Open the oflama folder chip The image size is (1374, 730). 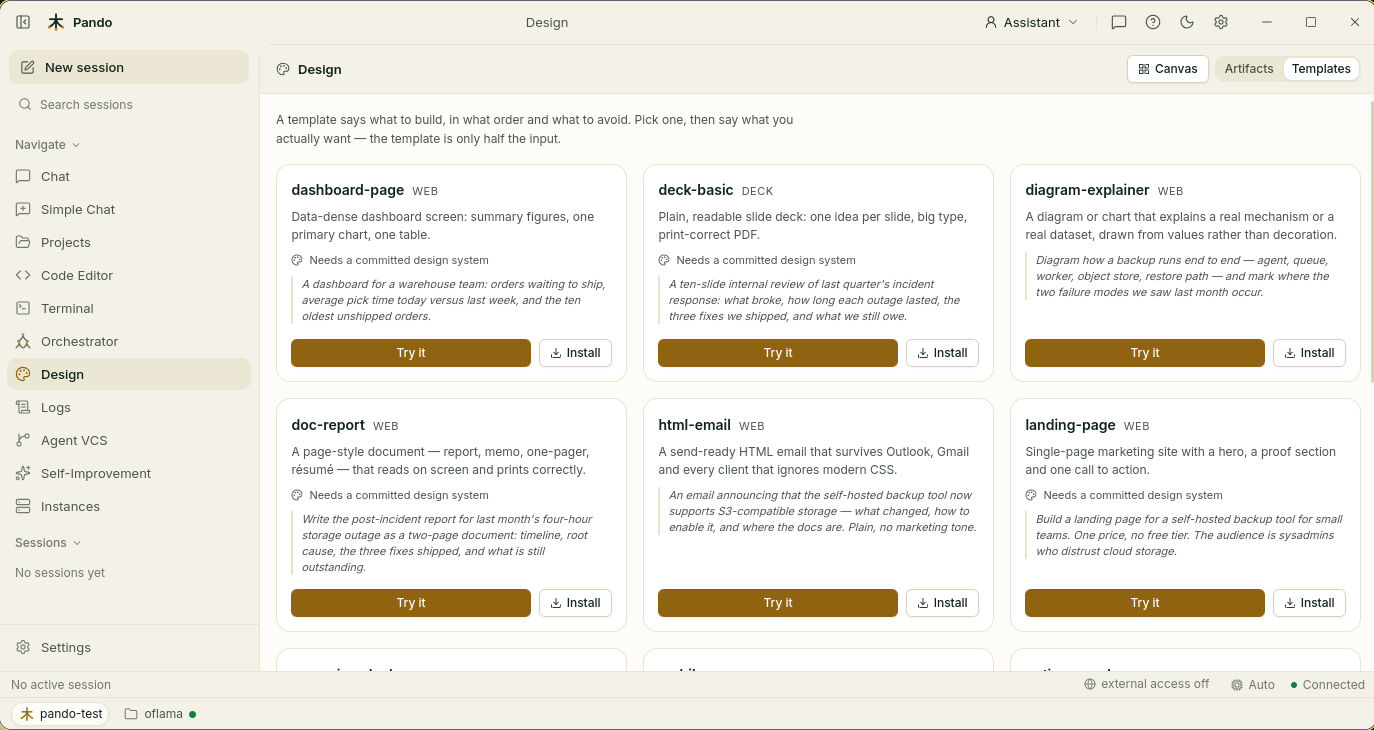click(160, 714)
